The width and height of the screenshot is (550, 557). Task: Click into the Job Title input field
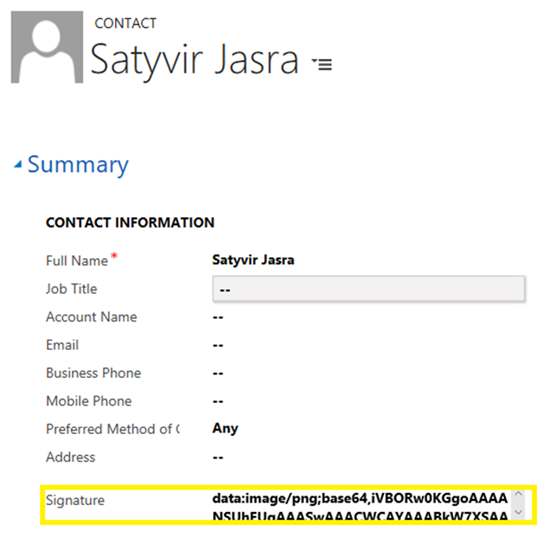click(368, 289)
